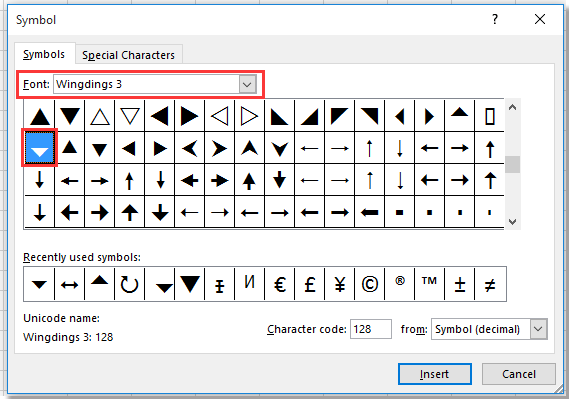Expand the 'from' Symbol (decimal) dropdown
This screenshot has height=399, width=569.
pos(539,329)
